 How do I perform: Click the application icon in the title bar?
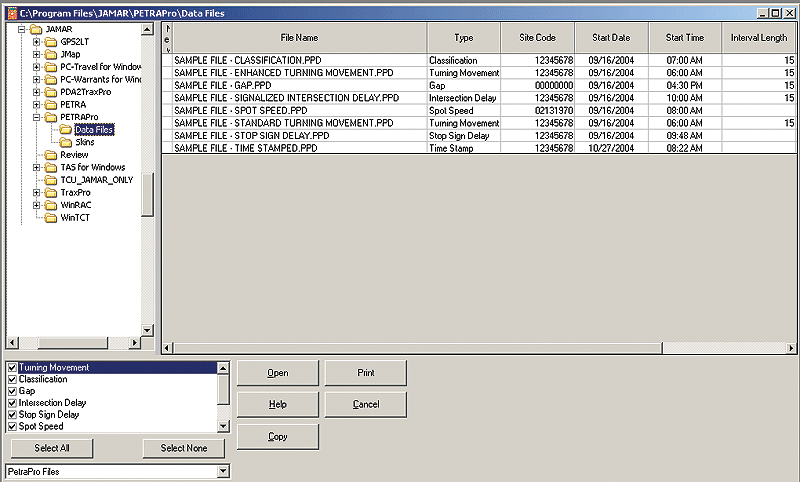pos(12,13)
